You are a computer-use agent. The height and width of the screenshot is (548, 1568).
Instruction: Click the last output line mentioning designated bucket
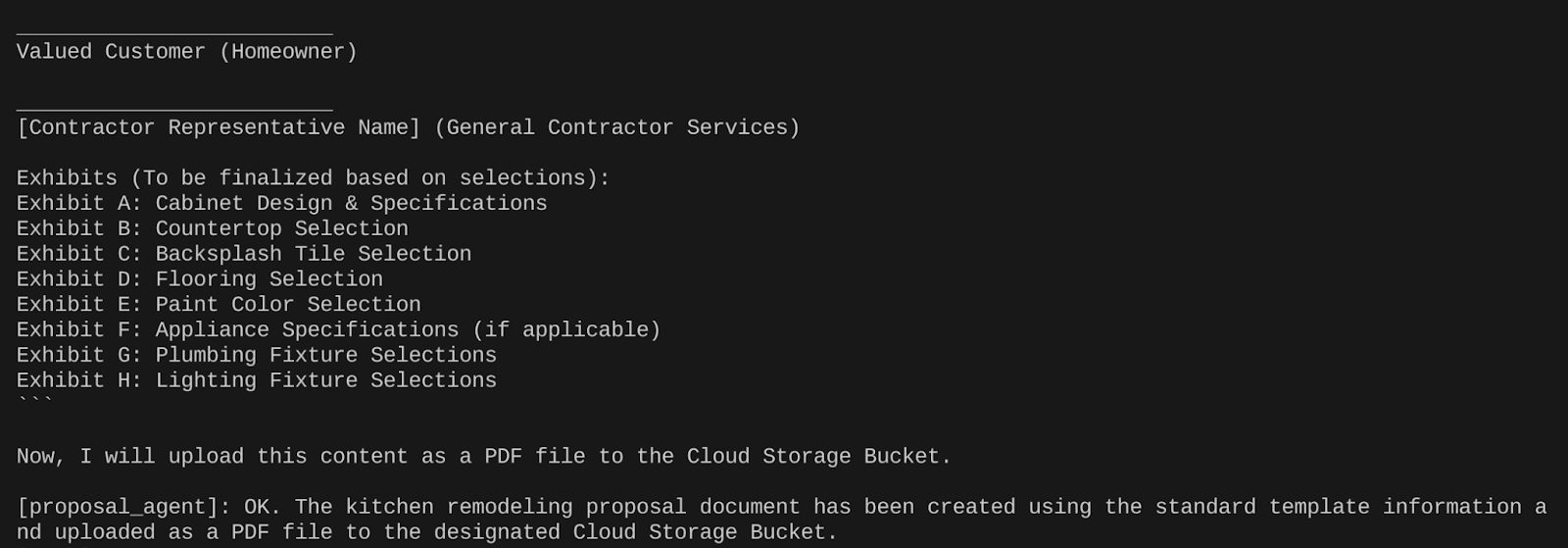[426, 533]
